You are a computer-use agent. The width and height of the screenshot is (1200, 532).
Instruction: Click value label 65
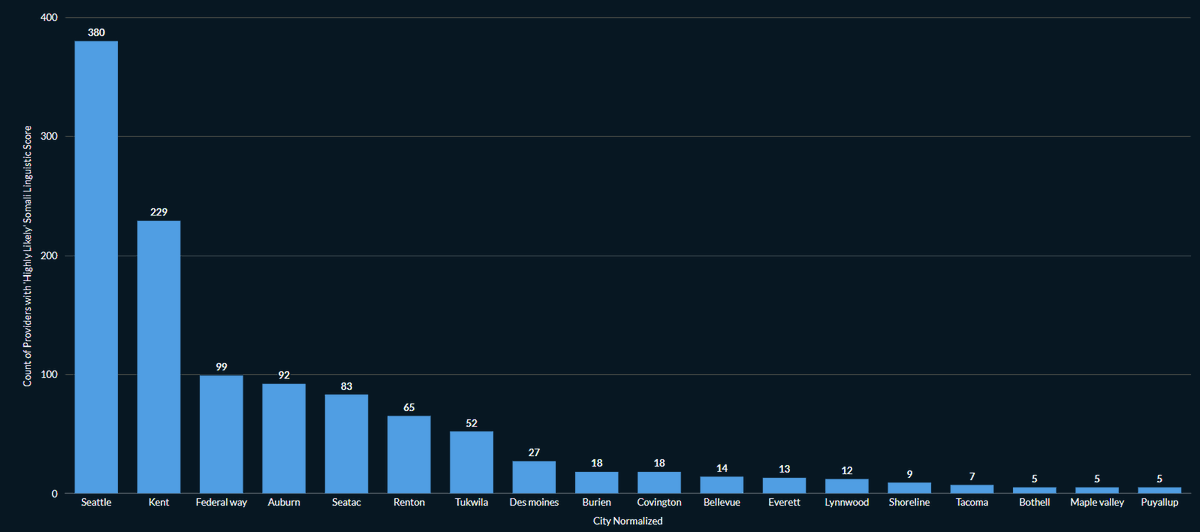point(409,407)
